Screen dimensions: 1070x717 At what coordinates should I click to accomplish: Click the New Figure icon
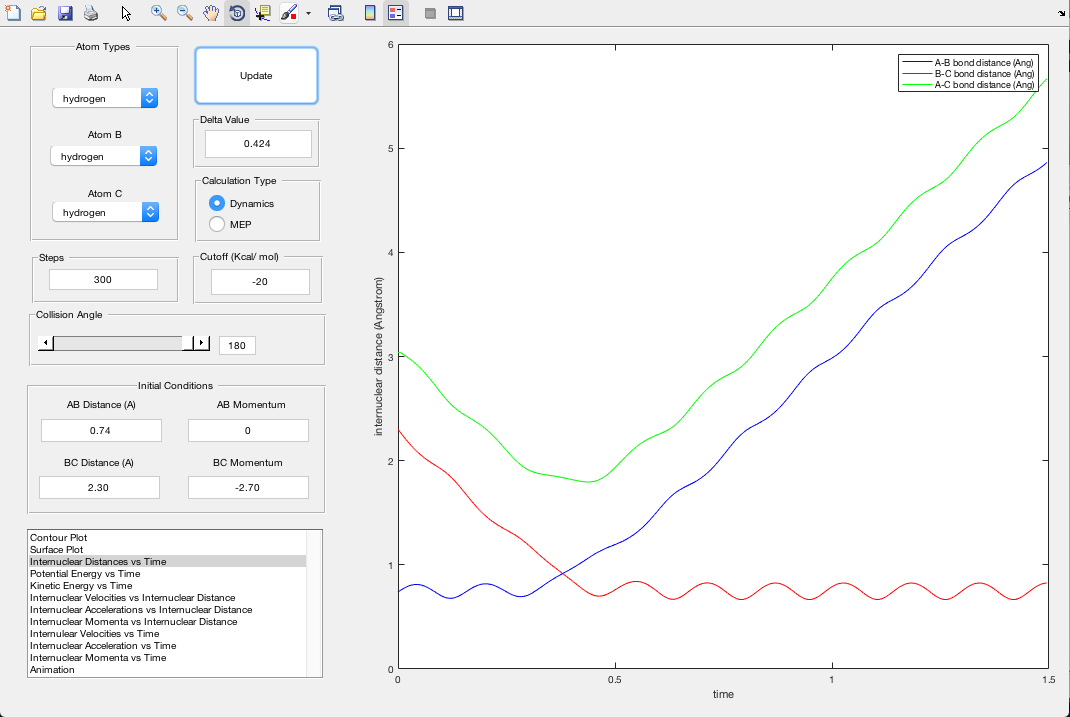(13, 13)
